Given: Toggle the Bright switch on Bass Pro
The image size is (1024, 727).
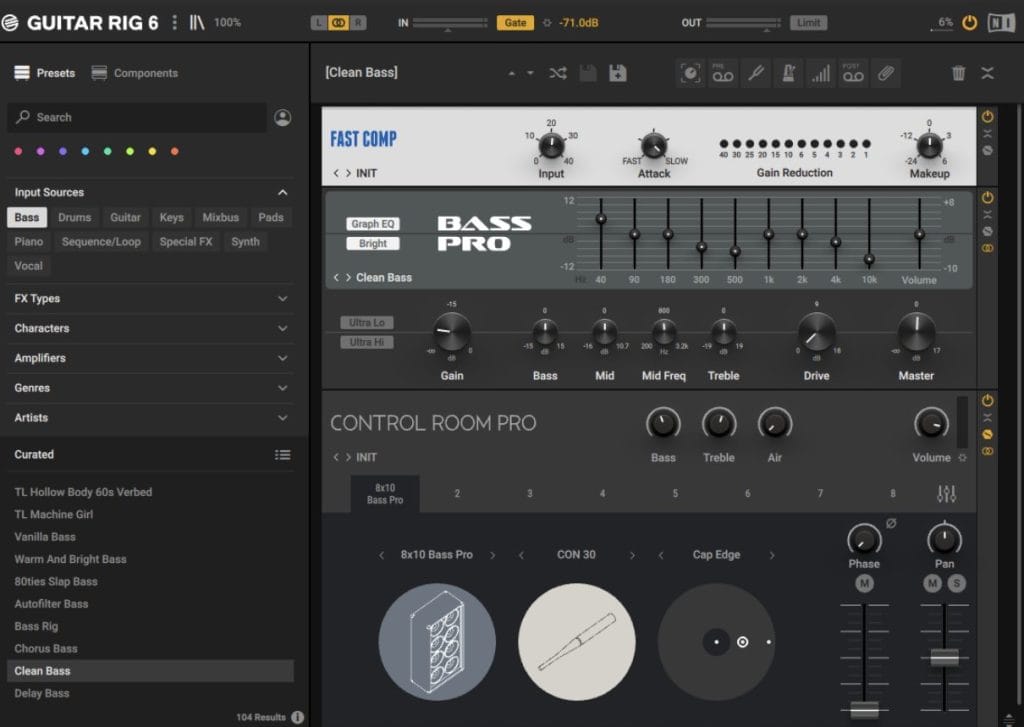Looking at the screenshot, I should (x=373, y=244).
